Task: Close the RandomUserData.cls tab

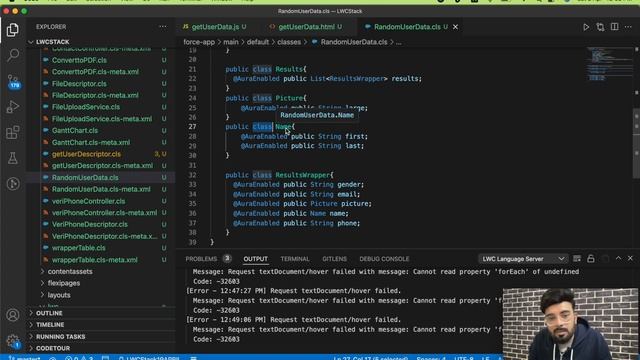Action: pos(455,27)
